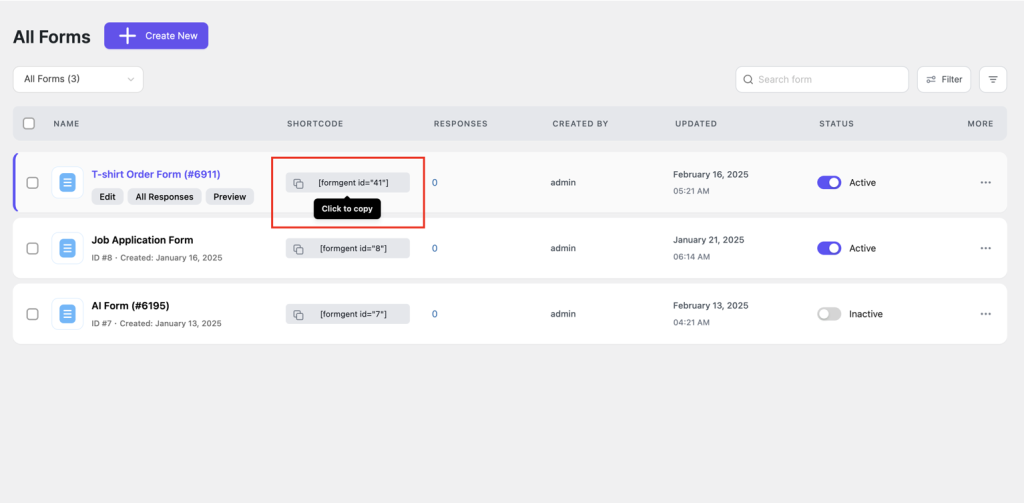Click 'ID #8 · Created: January 16, 2025' text
Viewport: 1024px width, 503px height.
pos(157,258)
